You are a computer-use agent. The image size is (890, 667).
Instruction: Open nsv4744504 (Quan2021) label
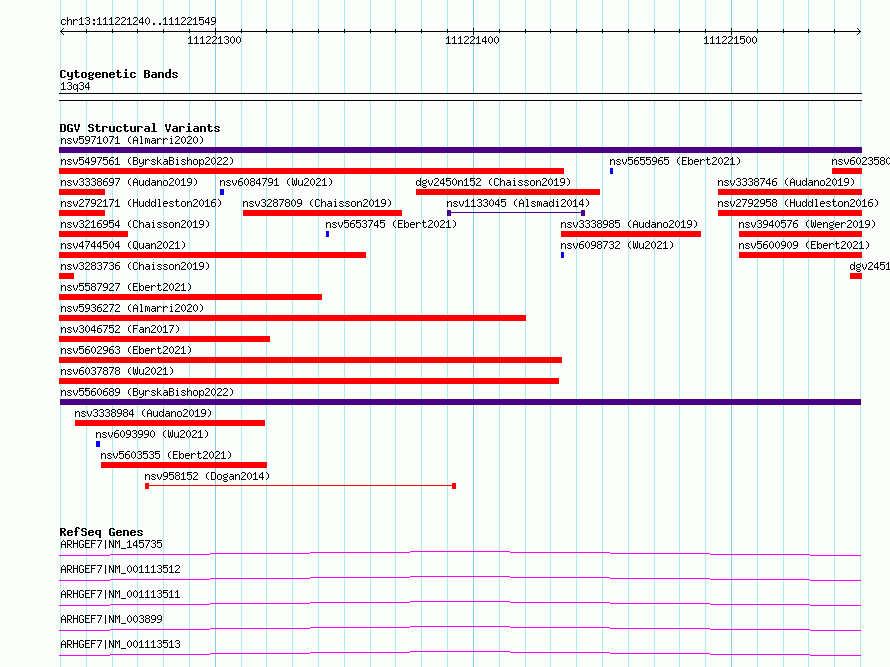pyautogui.click(x=123, y=245)
